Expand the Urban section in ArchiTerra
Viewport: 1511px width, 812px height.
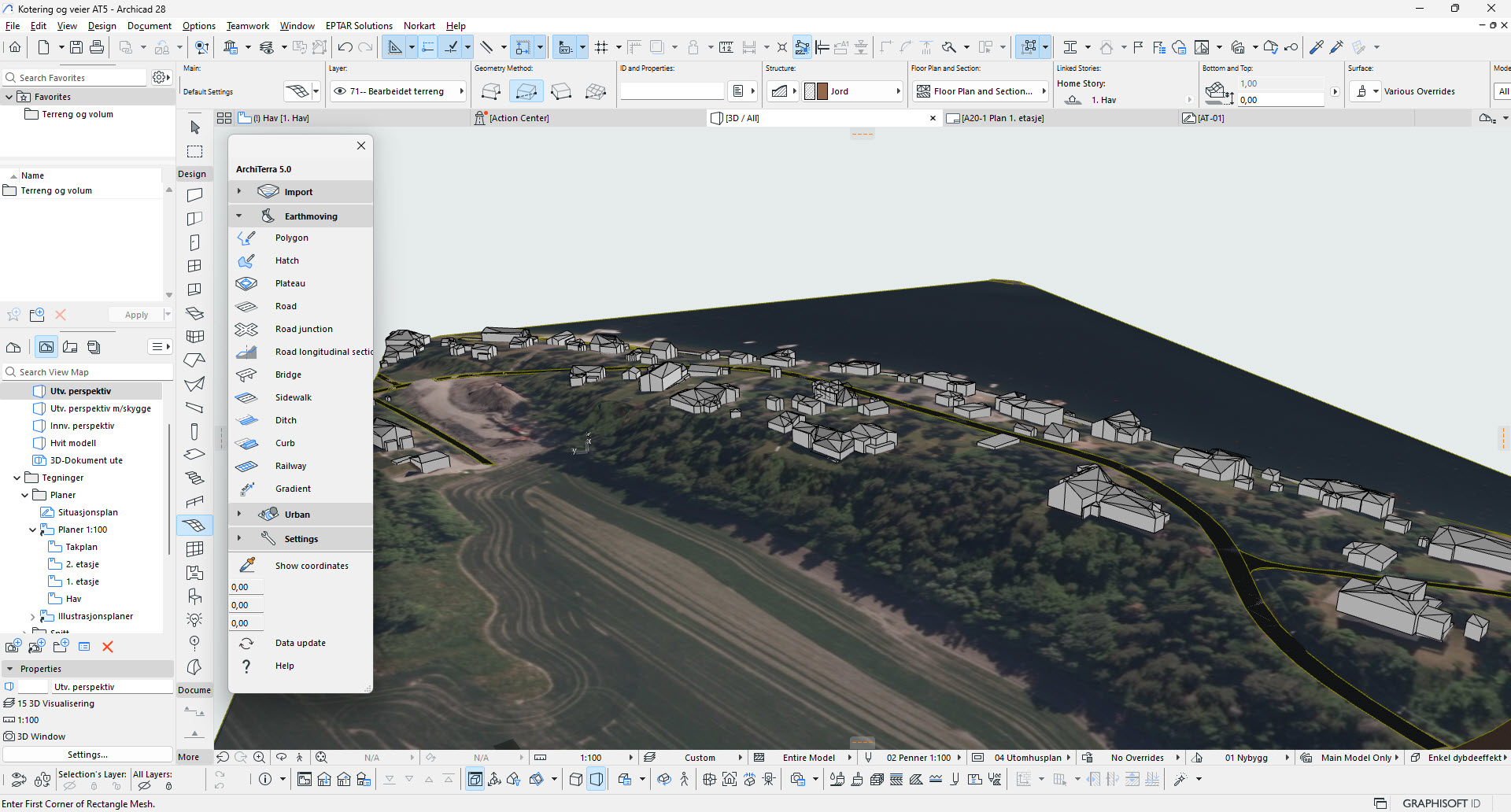(x=240, y=514)
